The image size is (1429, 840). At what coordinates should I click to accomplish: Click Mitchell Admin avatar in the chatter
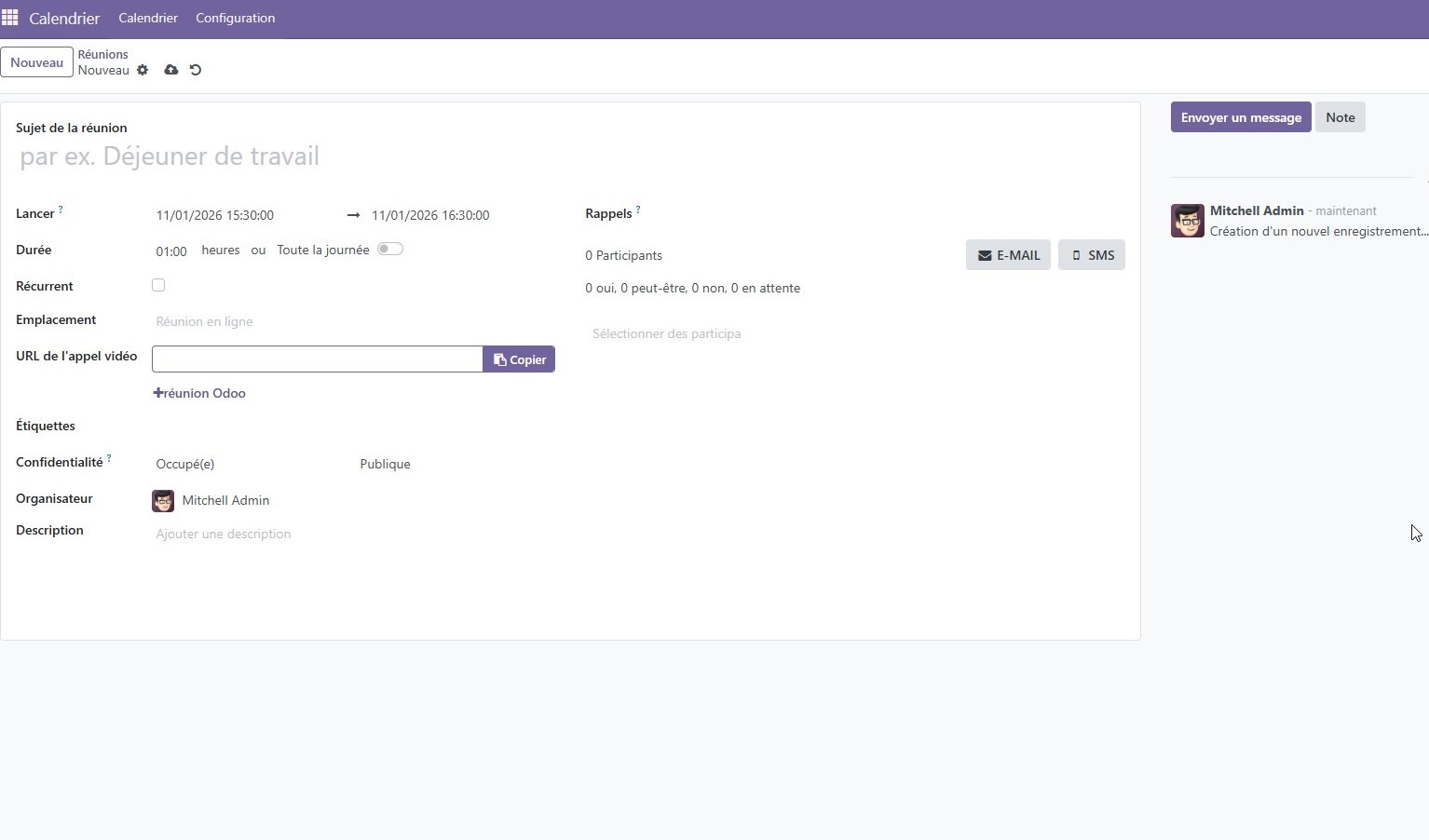[x=1187, y=221]
